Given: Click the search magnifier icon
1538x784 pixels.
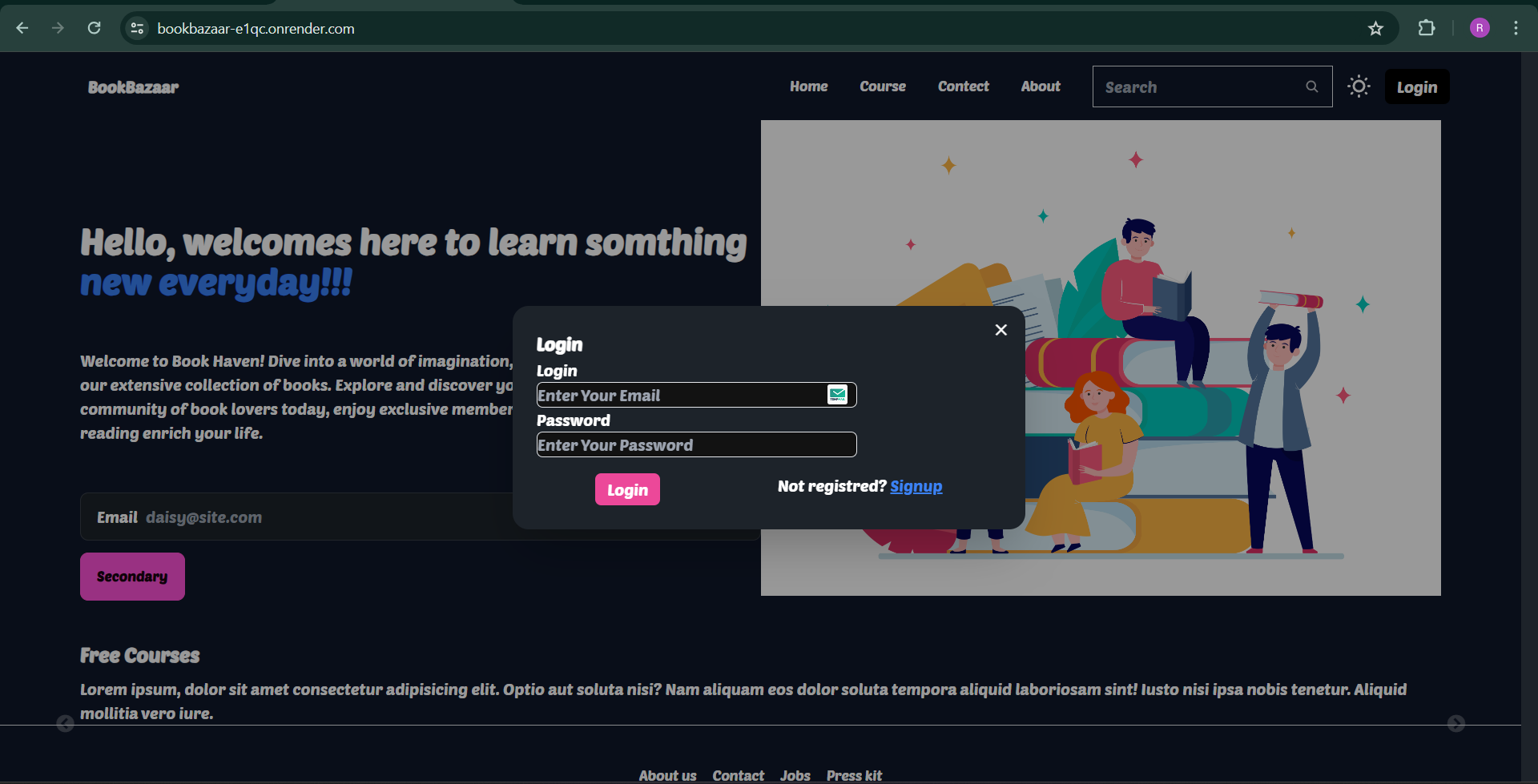Looking at the screenshot, I should tap(1311, 86).
